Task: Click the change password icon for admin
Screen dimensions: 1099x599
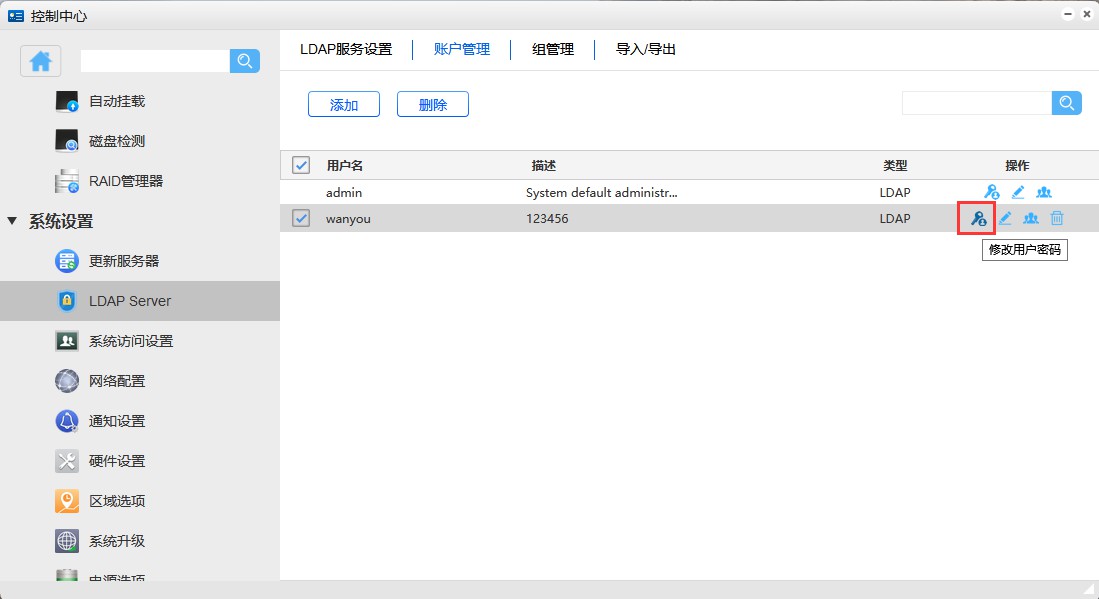Action: (991, 192)
